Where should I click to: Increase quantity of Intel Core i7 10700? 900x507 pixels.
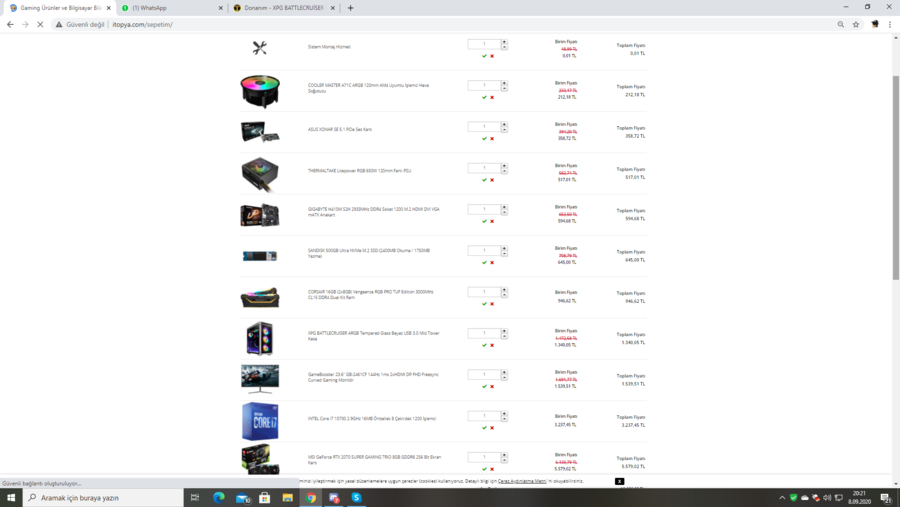click(505, 414)
